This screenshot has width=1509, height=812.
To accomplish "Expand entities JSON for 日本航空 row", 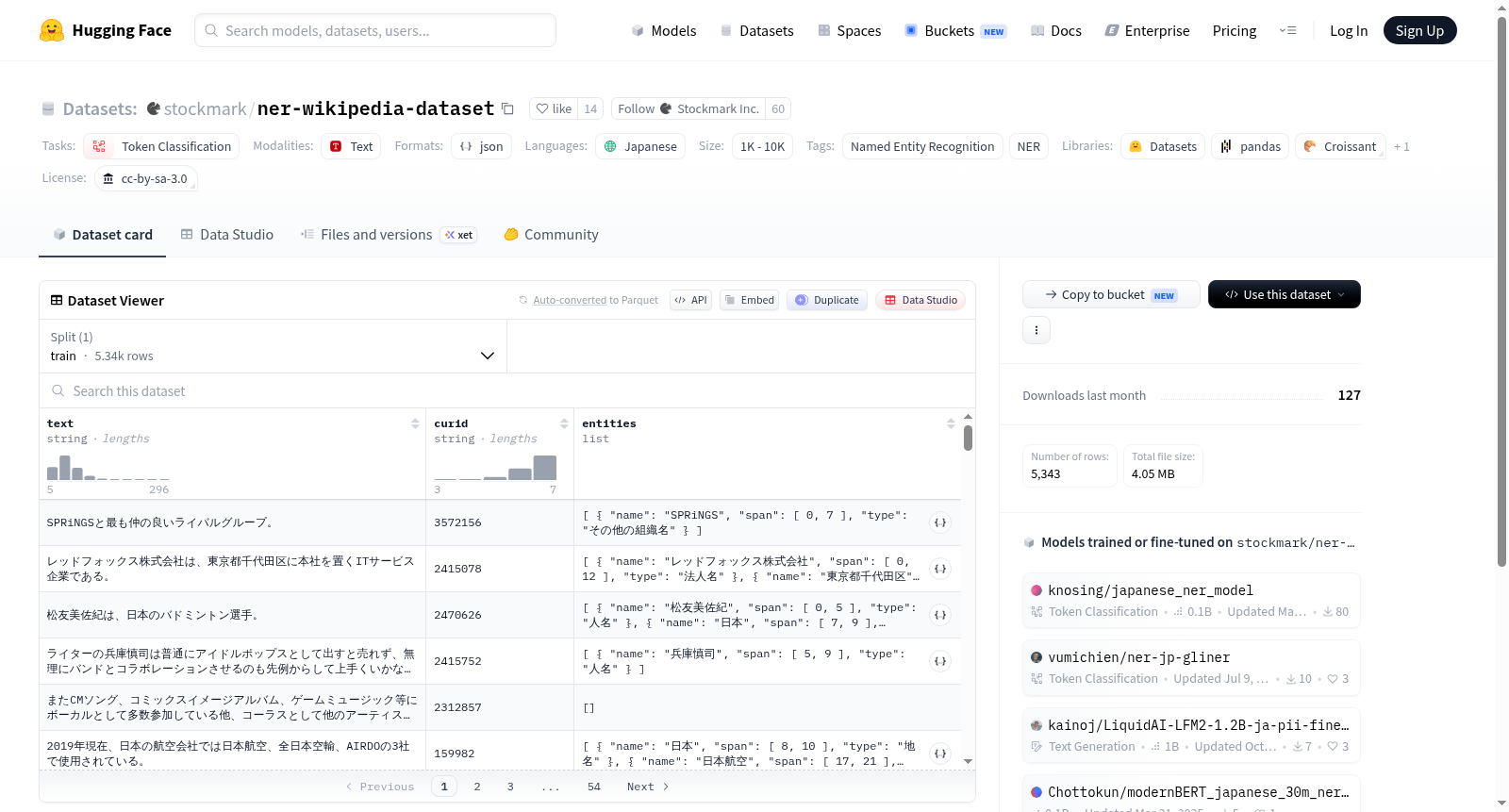I will (940, 754).
